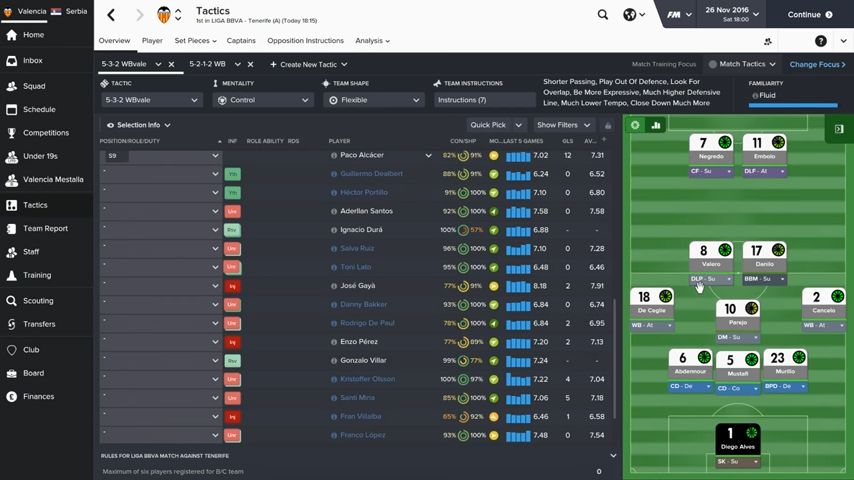Toggle the Match Tactics training focus
Screen dimensions: 854x480
pyautogui.click(x=741, y=65)
